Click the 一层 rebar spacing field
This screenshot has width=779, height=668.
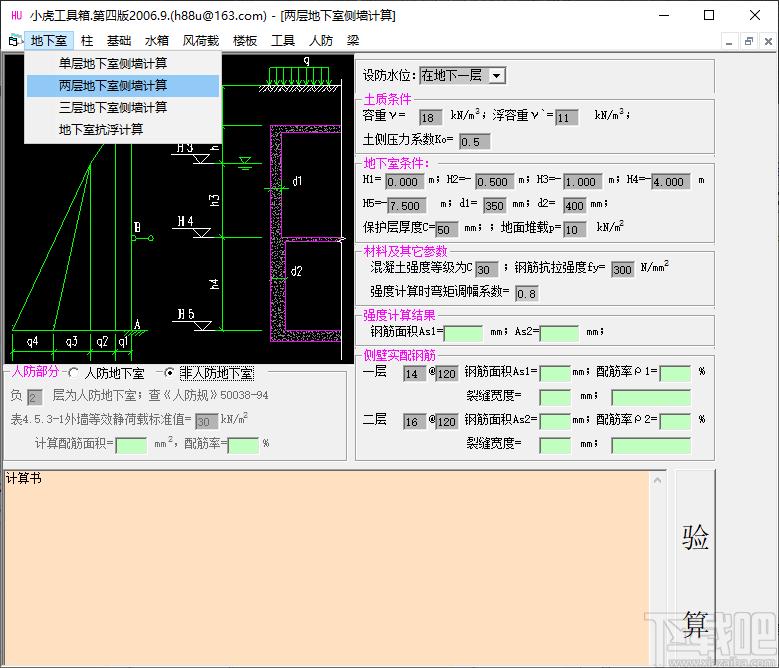click(x=447, y=373)
